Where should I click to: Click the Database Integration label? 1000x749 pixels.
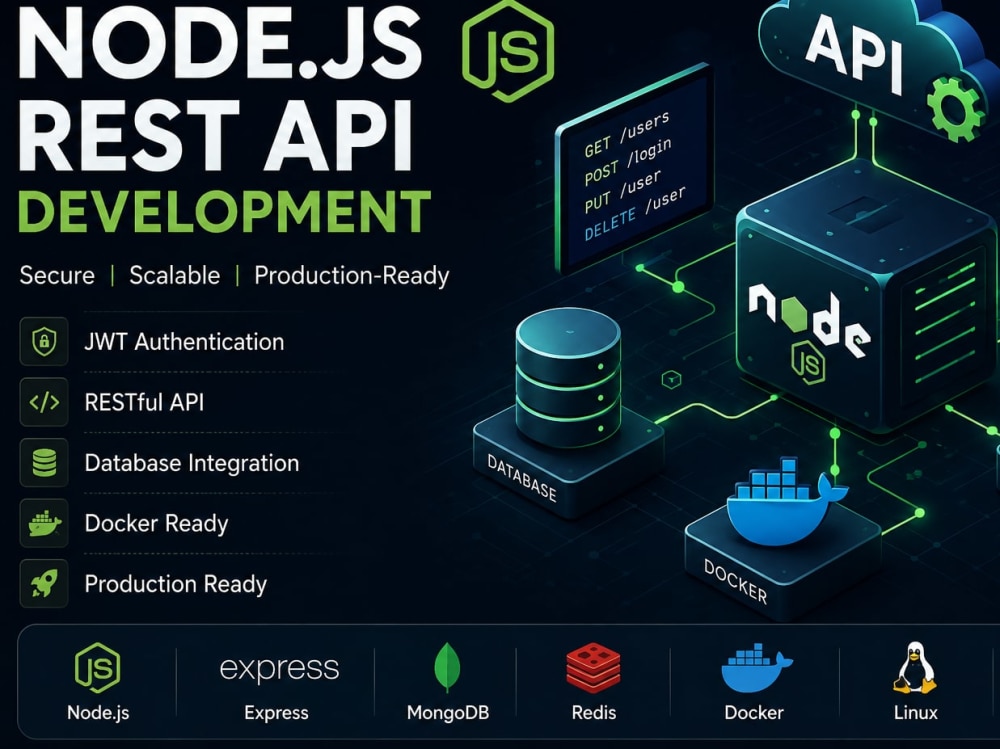click(x=192, y=463)
